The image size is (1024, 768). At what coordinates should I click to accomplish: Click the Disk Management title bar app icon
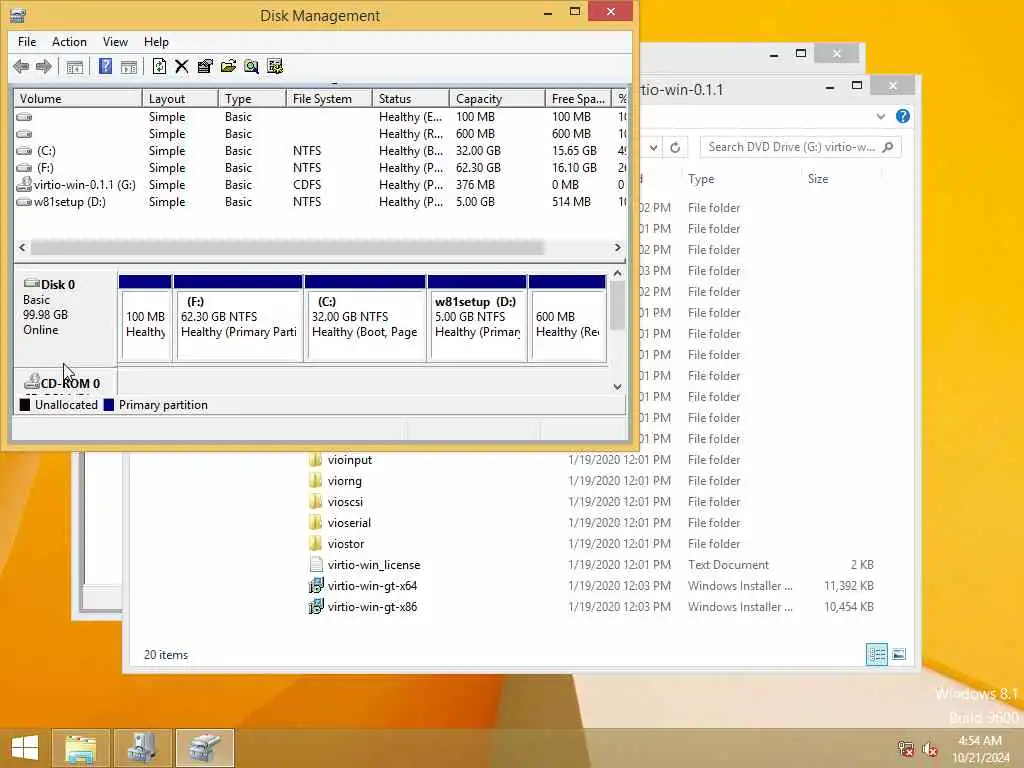tap(18, 15)
